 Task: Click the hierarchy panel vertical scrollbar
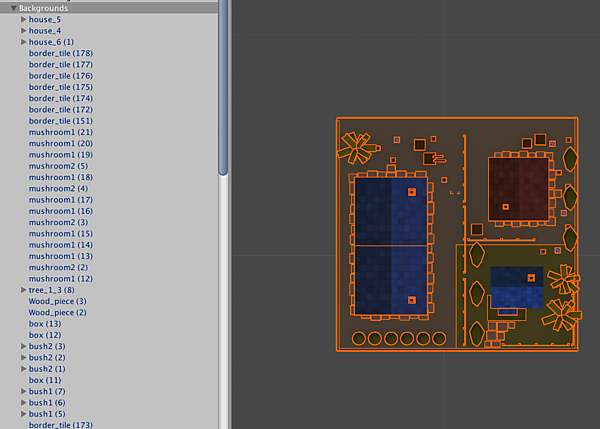pos(224,90)
